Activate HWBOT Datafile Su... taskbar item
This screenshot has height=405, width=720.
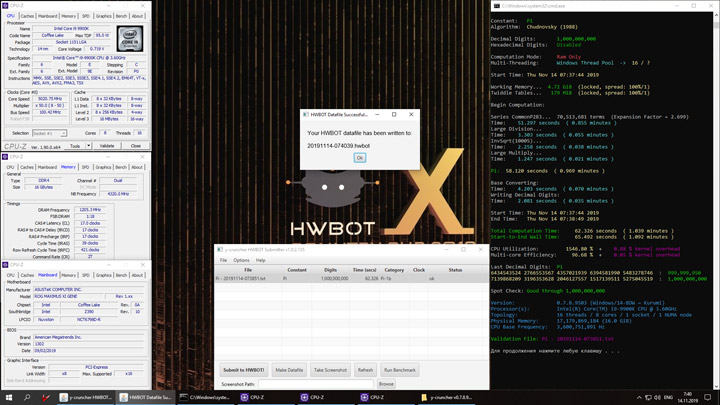[x=145, y=398]
